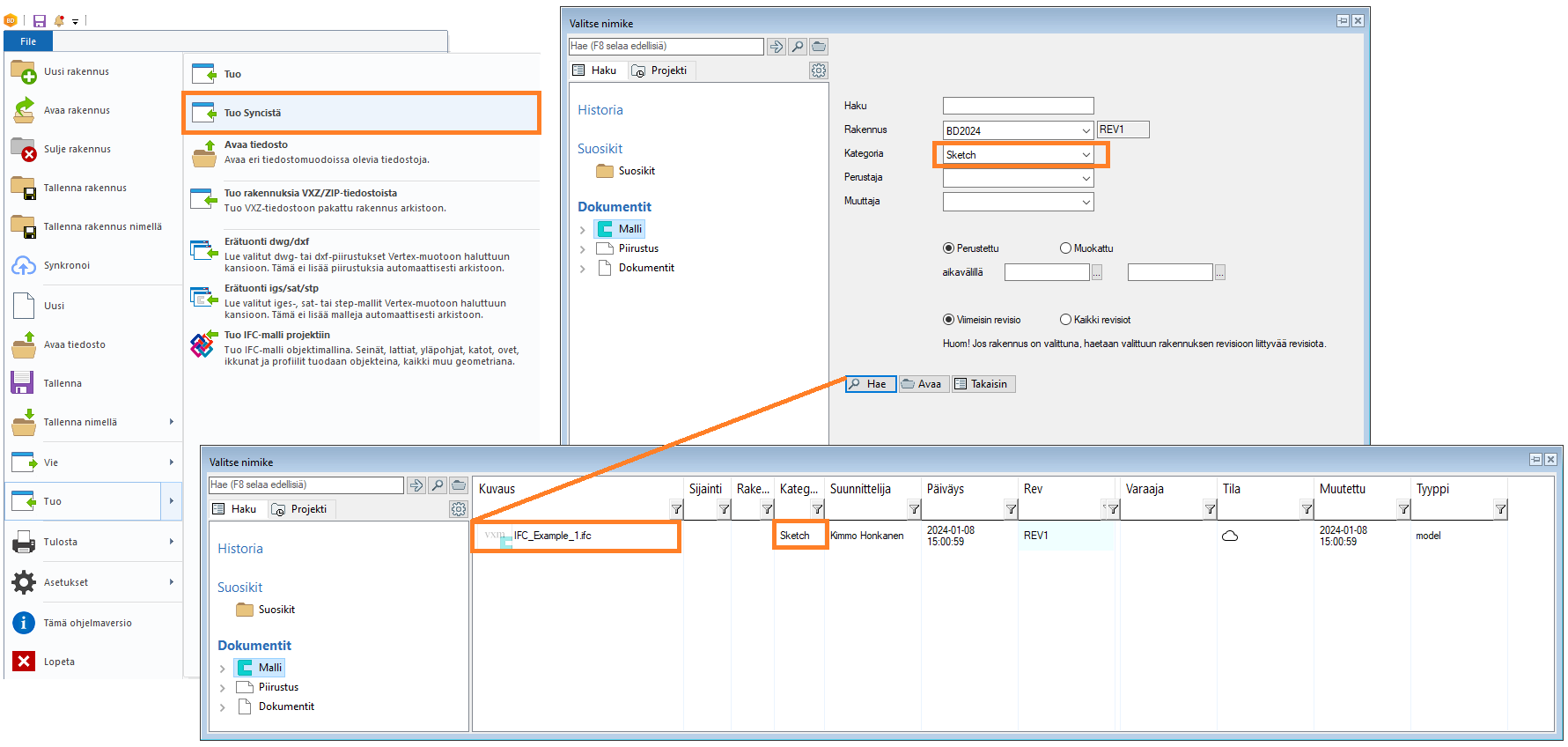This screenshot has width=1568, height=747.
Task: Open the filter on the Rev column
Action: click(x=1113, y=509)
